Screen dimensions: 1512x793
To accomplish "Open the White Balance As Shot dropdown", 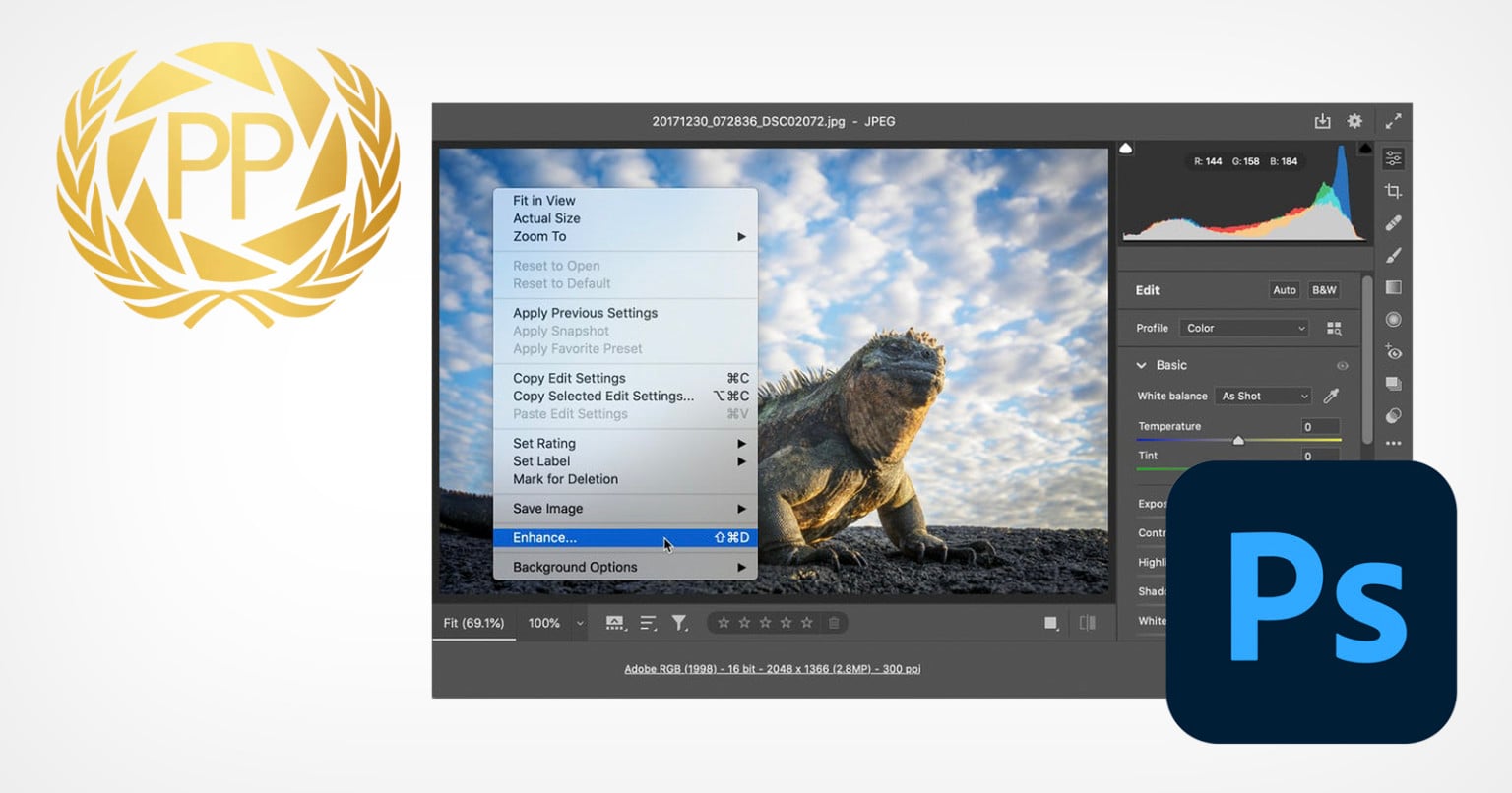I will [x=1263, y=396].
